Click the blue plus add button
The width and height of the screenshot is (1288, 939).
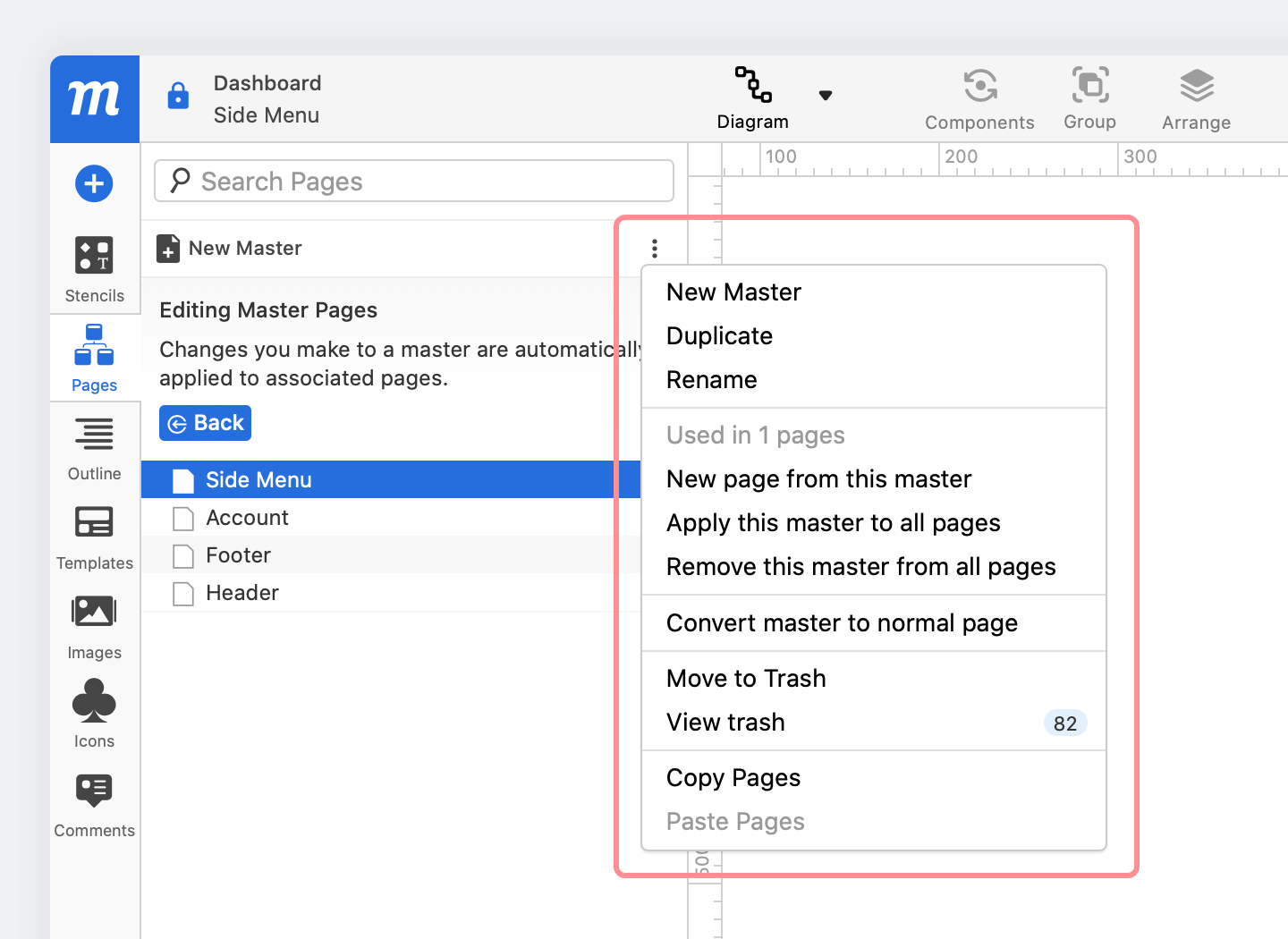94,184
